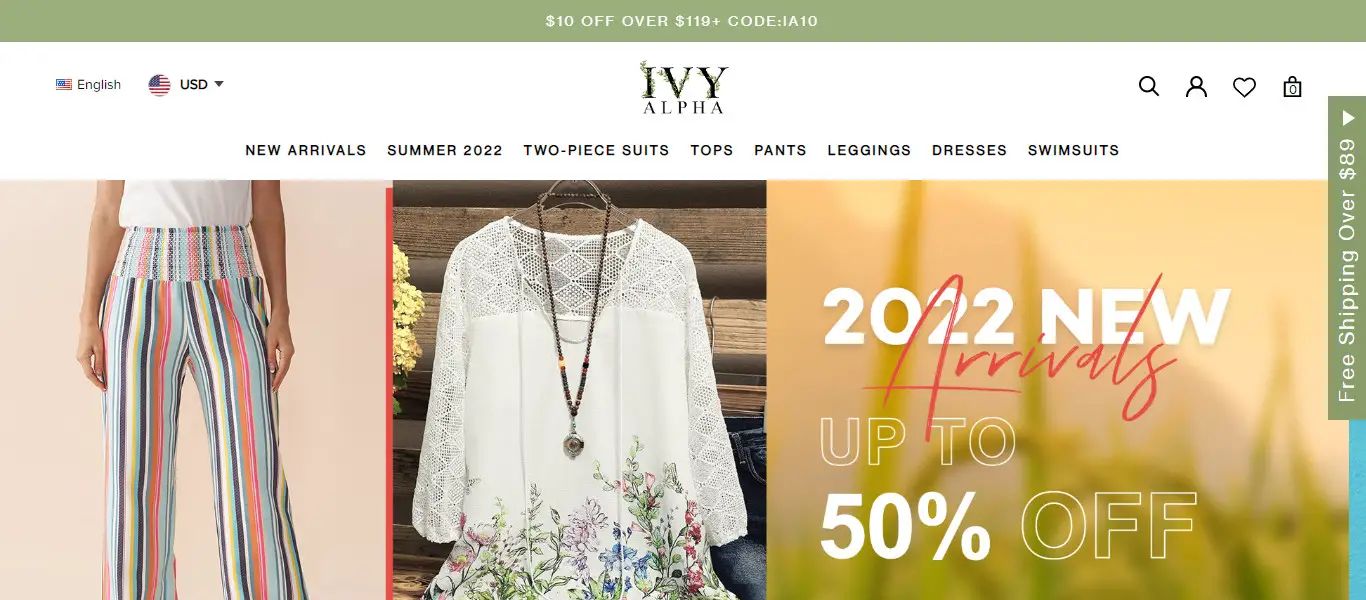The image size is (1366, 600).
Task: Open the English language selector
Action: [88, 85]
